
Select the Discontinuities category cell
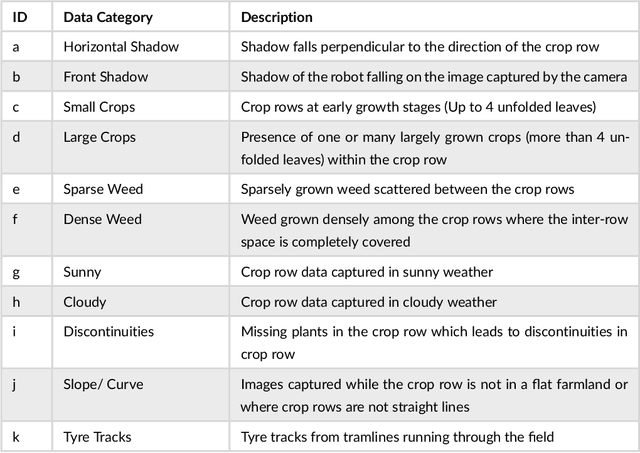pos(106,331)
